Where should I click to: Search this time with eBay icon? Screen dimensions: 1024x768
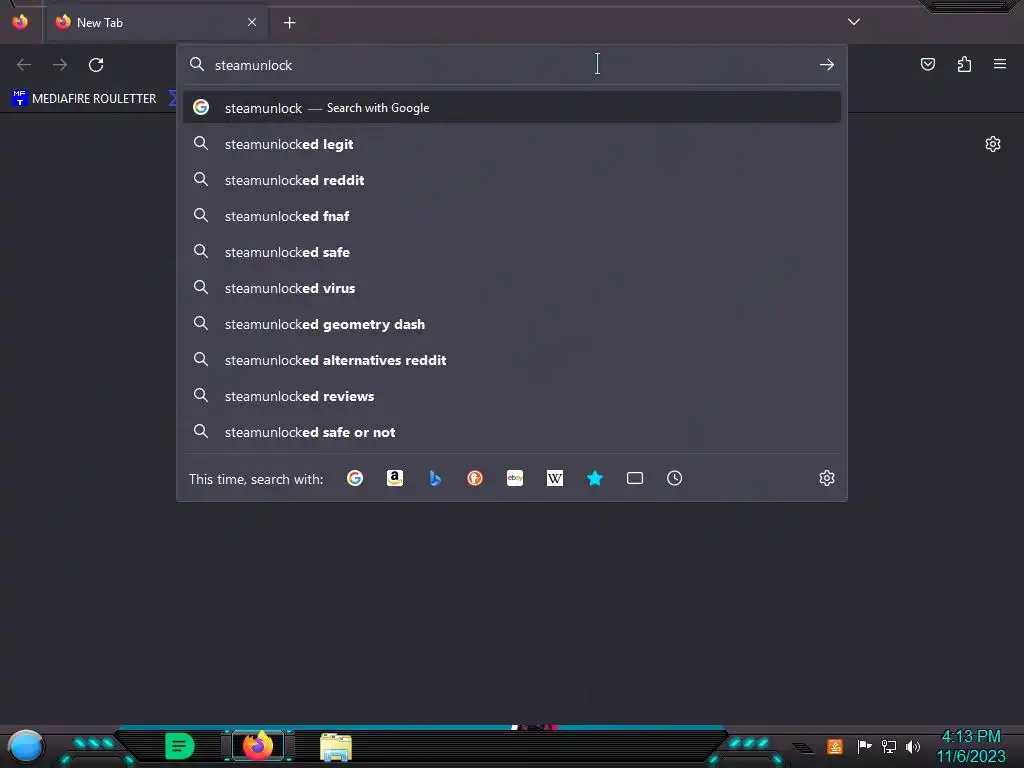point(515,478)
